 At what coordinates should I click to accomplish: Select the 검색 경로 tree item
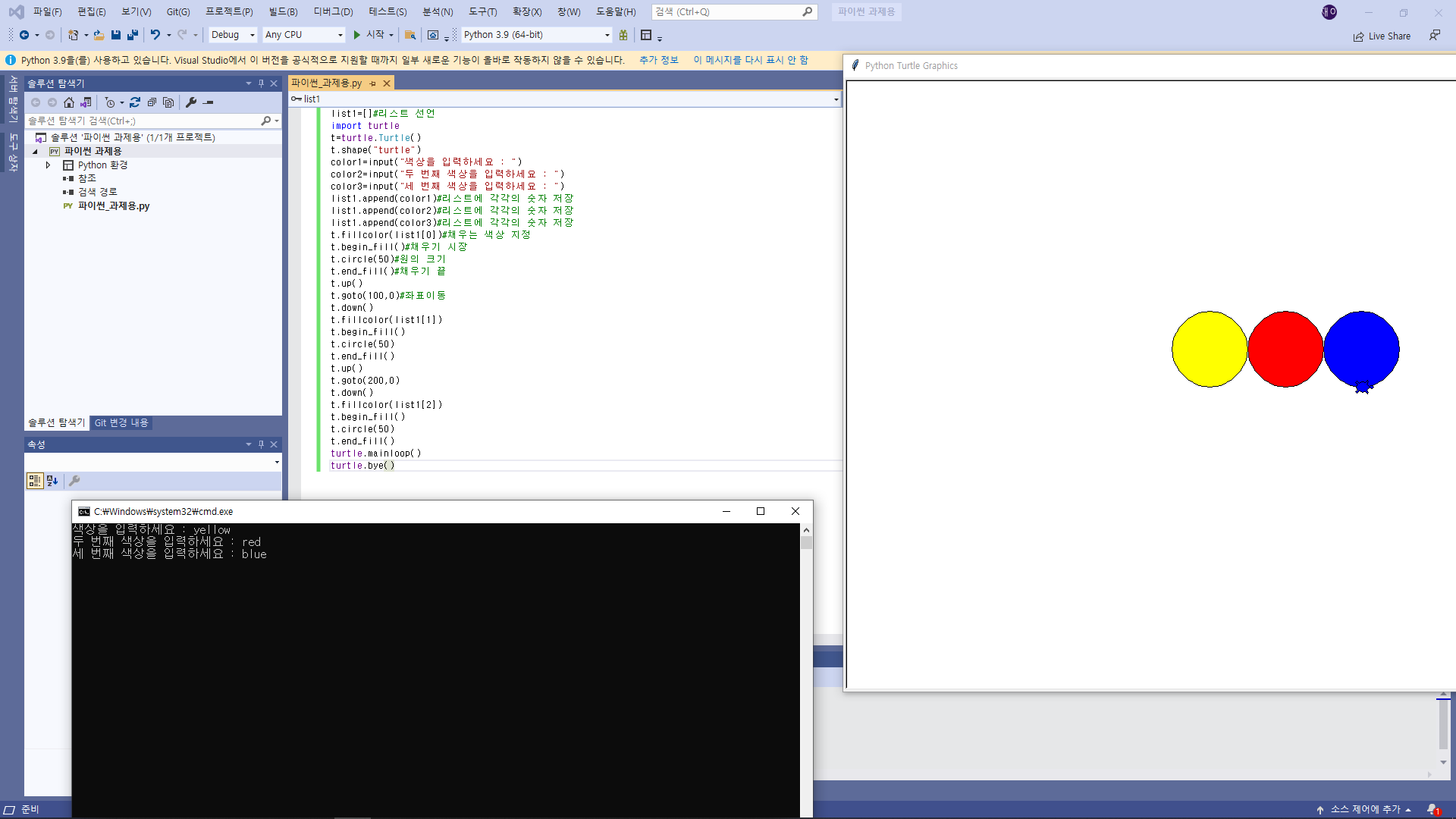[x=97, y=193]
